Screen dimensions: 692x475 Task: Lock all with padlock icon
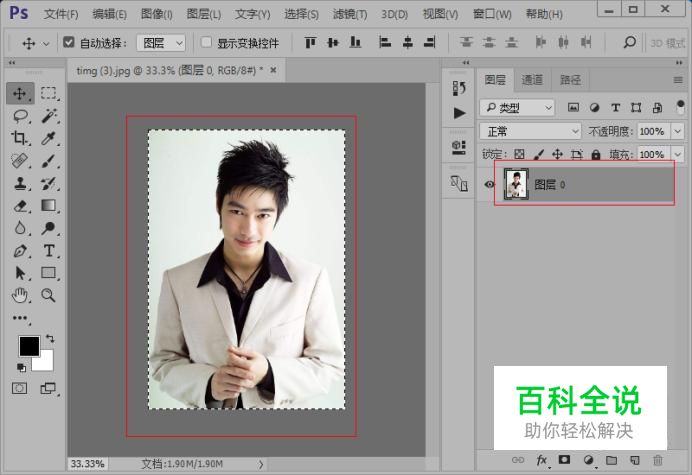tap(596, 154)
